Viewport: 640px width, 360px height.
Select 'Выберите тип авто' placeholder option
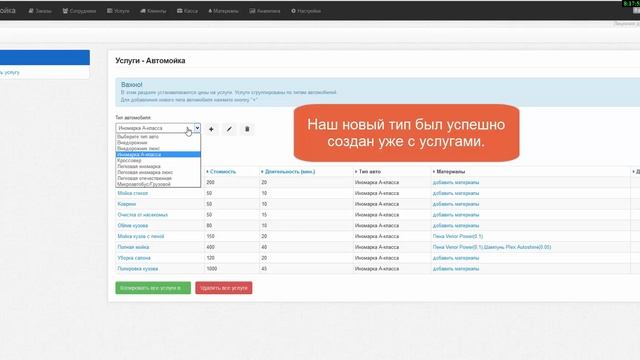pyautogui.click(x=158, y=137)
